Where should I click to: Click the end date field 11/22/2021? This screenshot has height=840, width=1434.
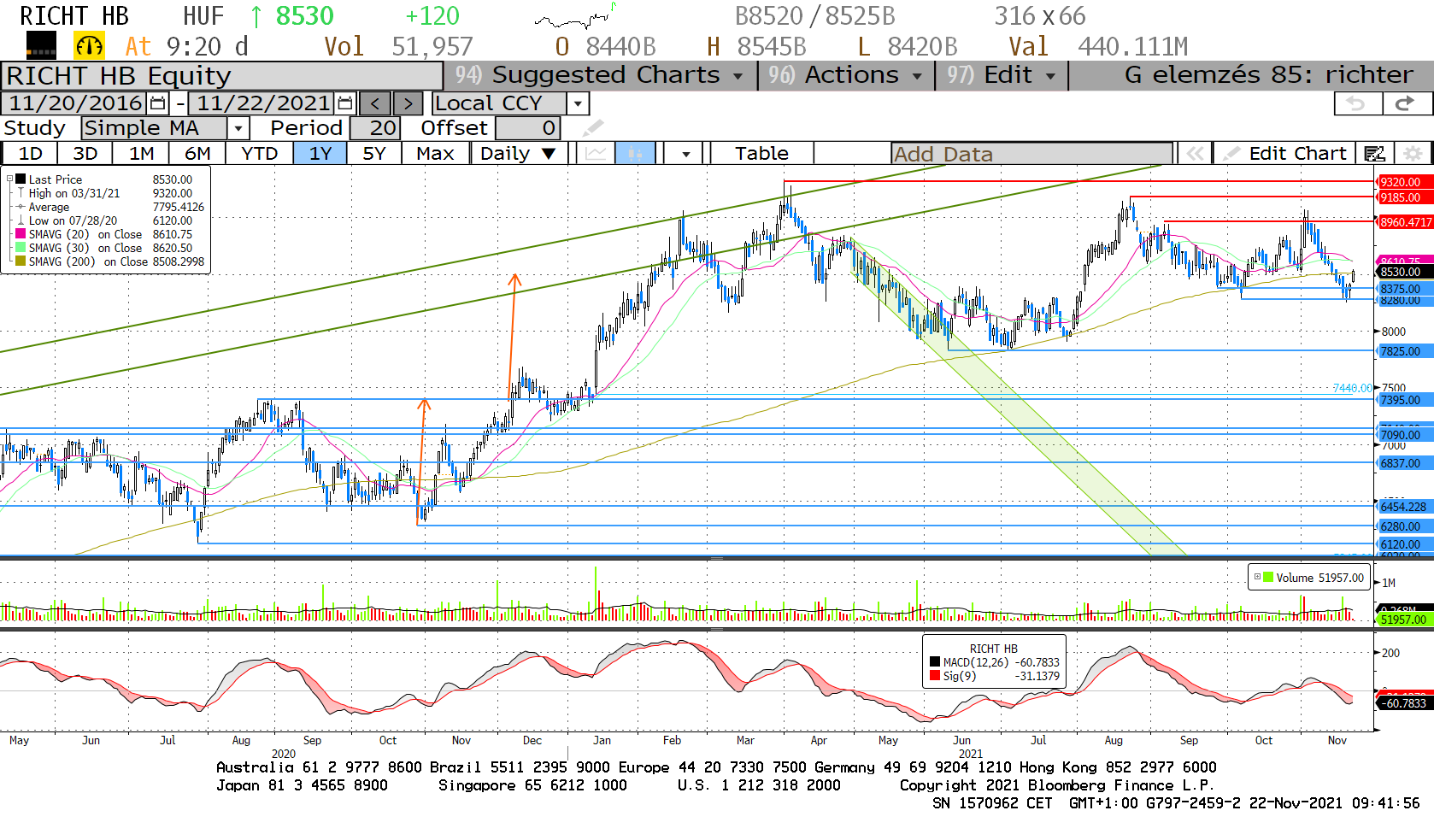point(262,103)
